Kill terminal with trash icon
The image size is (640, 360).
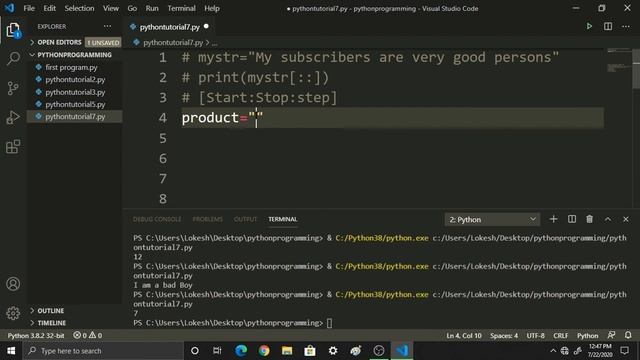pyautogui.click(x=589, y=219)
